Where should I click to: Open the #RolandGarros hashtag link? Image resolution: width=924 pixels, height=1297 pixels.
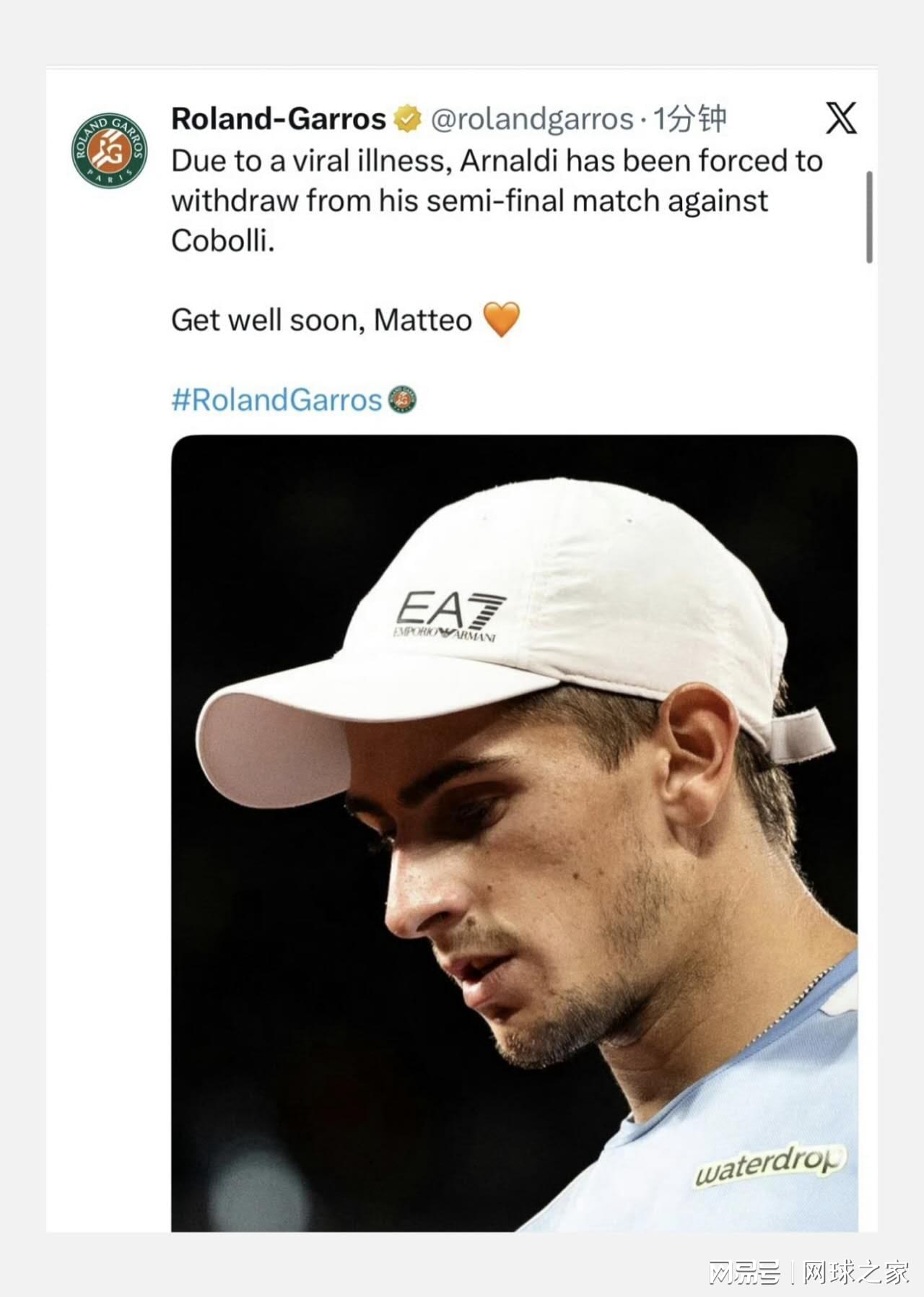click(276, 399)
